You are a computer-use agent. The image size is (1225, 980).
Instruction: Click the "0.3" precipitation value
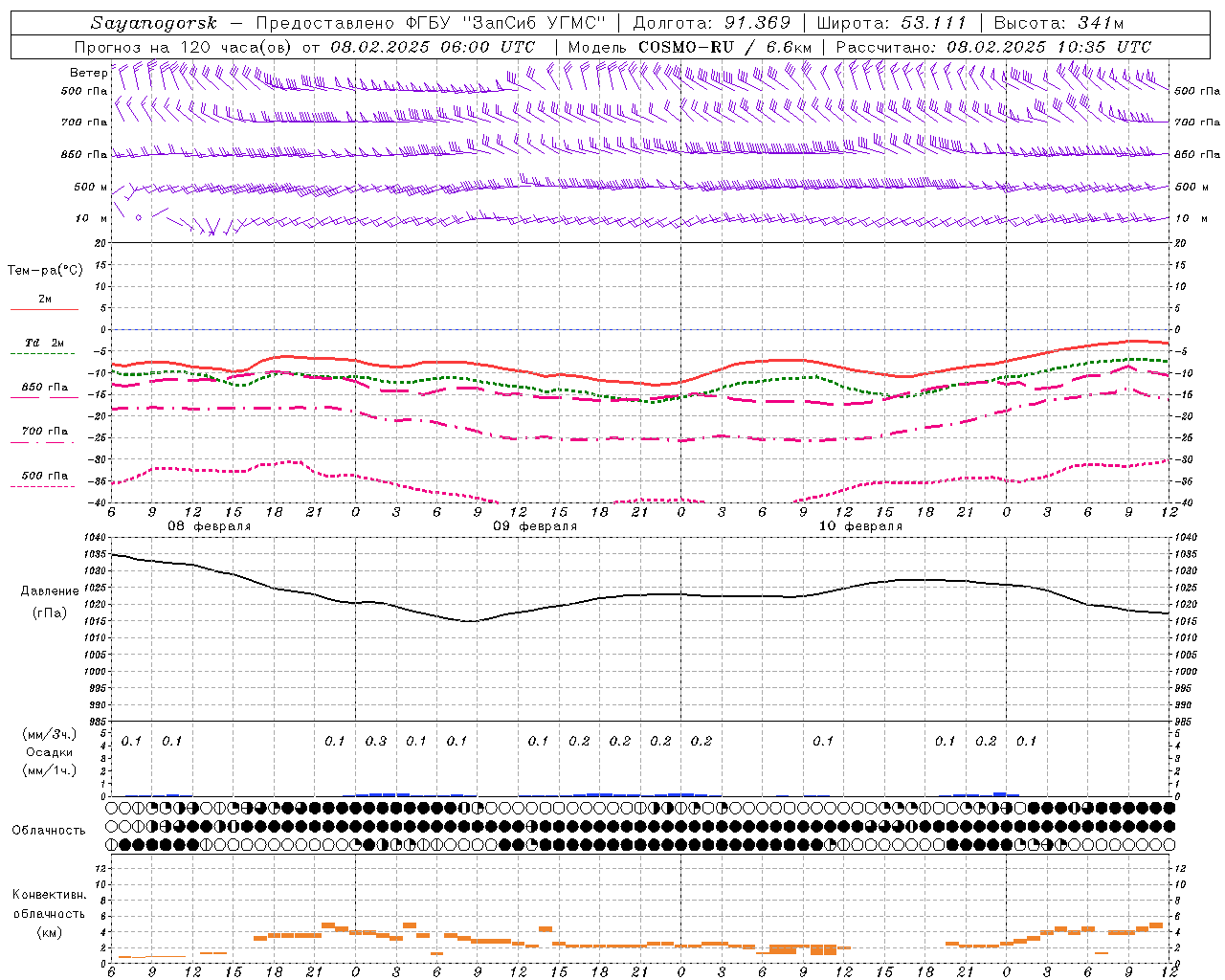376,741
